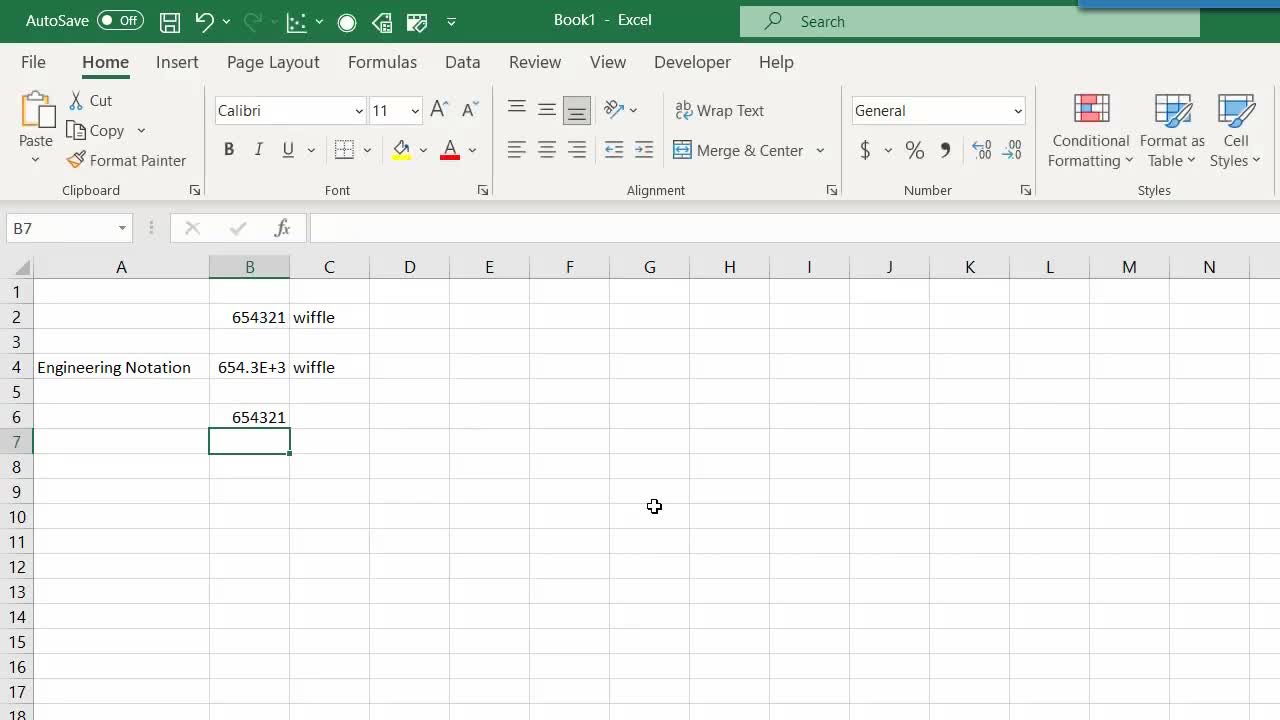Viewport: 1280px width, 720px height.
Task: Click the circle record icon in title bar
Action: [347, 22]
